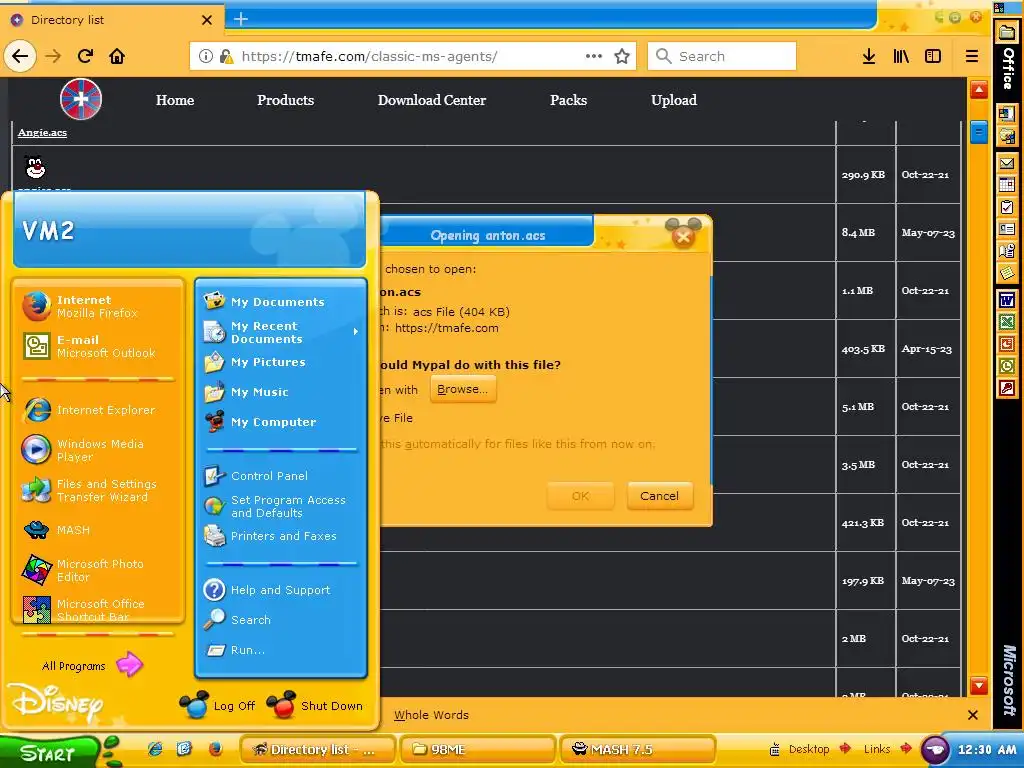Select the Directory list browser tab
Image resolution: width=1024 pixels, height=768 pixels.
coord(111,20)
